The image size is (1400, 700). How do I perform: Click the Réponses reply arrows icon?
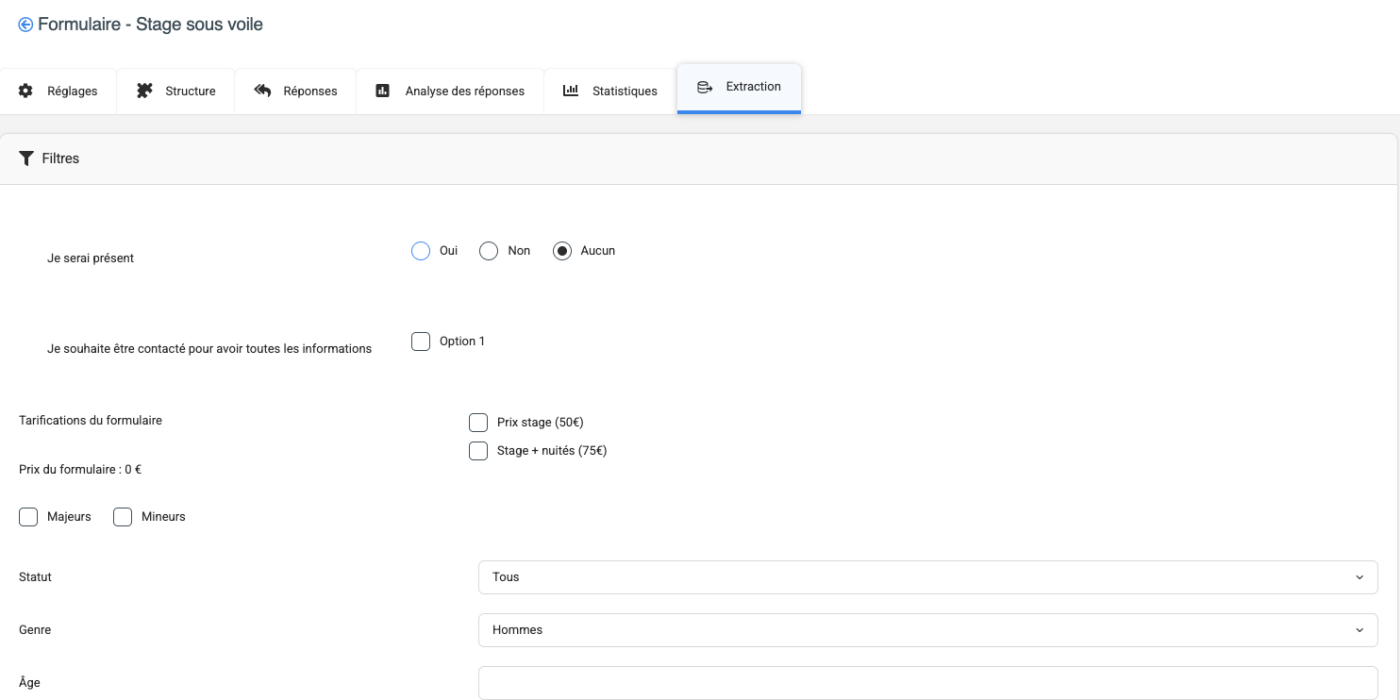point(263,91)
